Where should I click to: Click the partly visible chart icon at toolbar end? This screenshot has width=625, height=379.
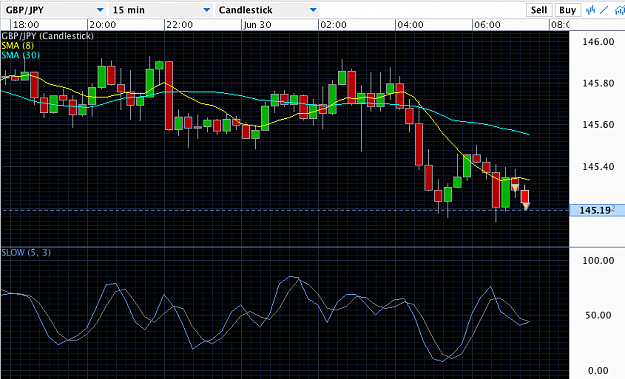click(620, 10)
